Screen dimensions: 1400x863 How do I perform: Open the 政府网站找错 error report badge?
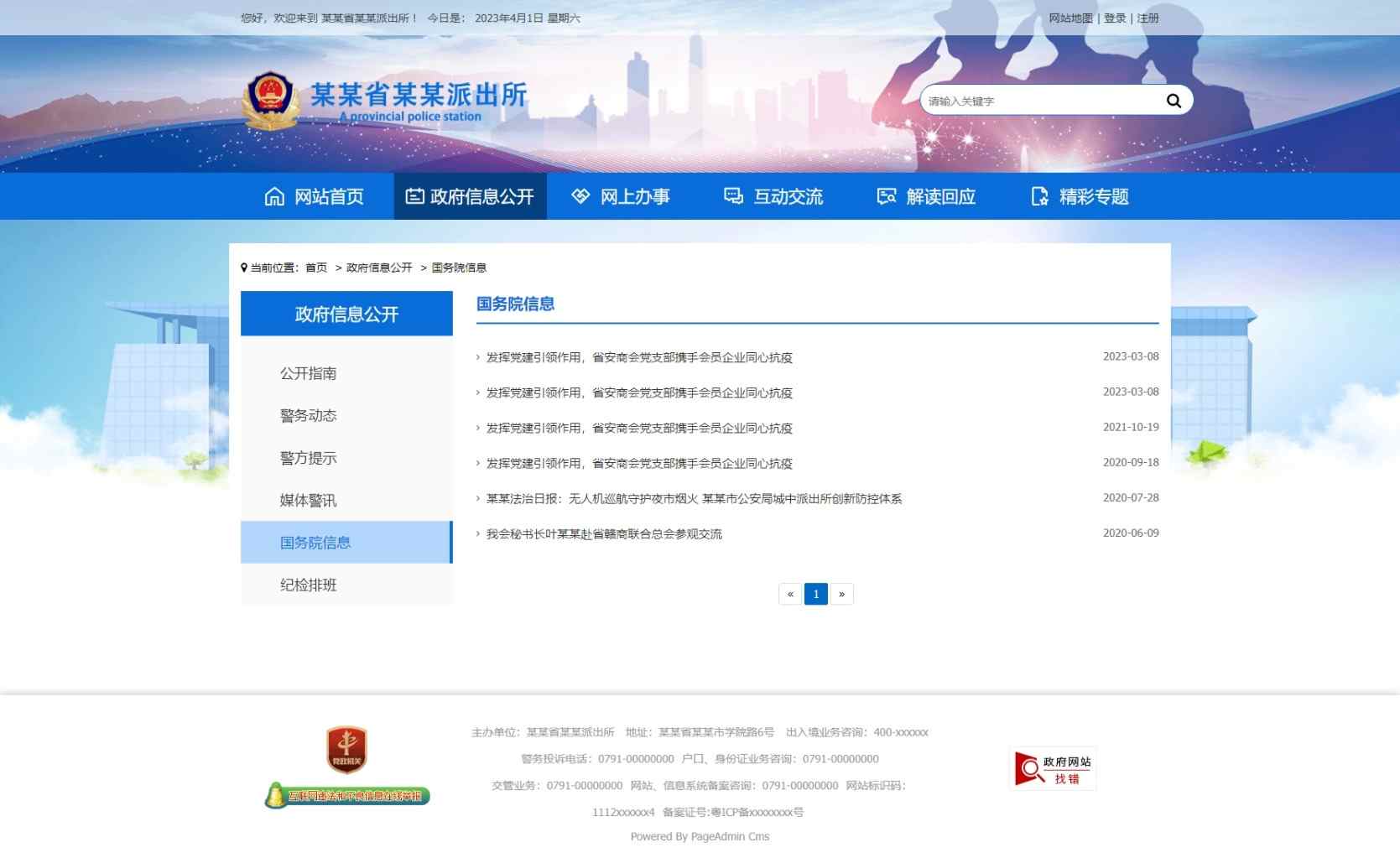(x=1053, y=768)
